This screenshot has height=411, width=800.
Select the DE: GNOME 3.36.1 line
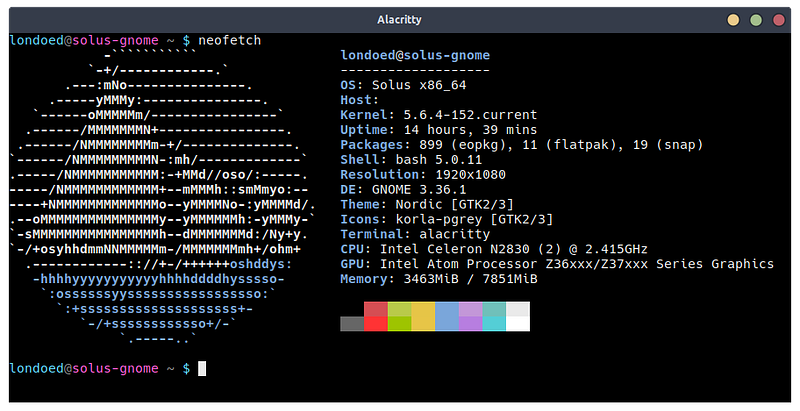(404, 190)
